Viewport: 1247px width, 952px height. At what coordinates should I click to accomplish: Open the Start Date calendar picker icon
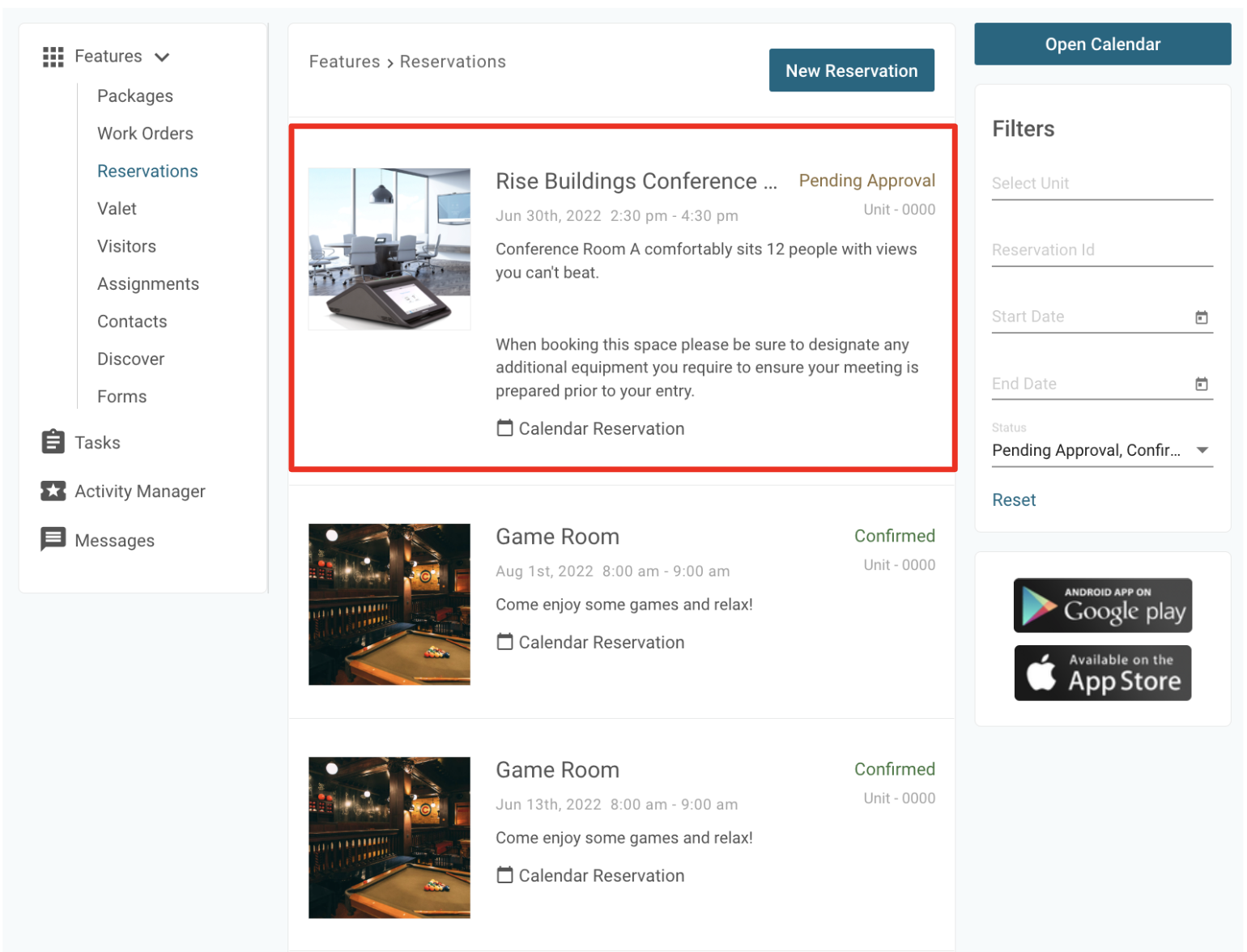pos(1202,317)
